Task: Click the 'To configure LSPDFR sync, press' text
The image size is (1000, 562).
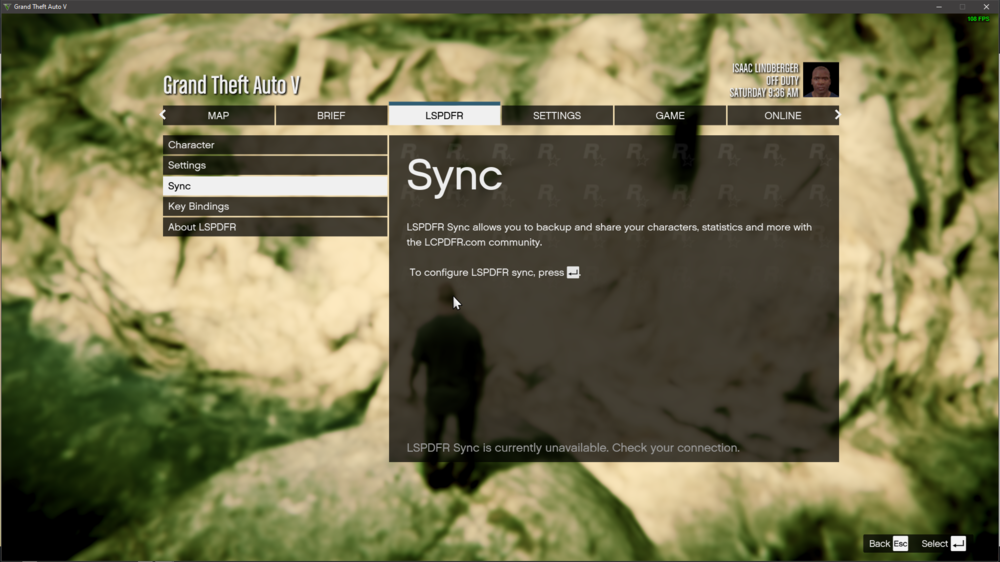Action: [x=487, y=272]
